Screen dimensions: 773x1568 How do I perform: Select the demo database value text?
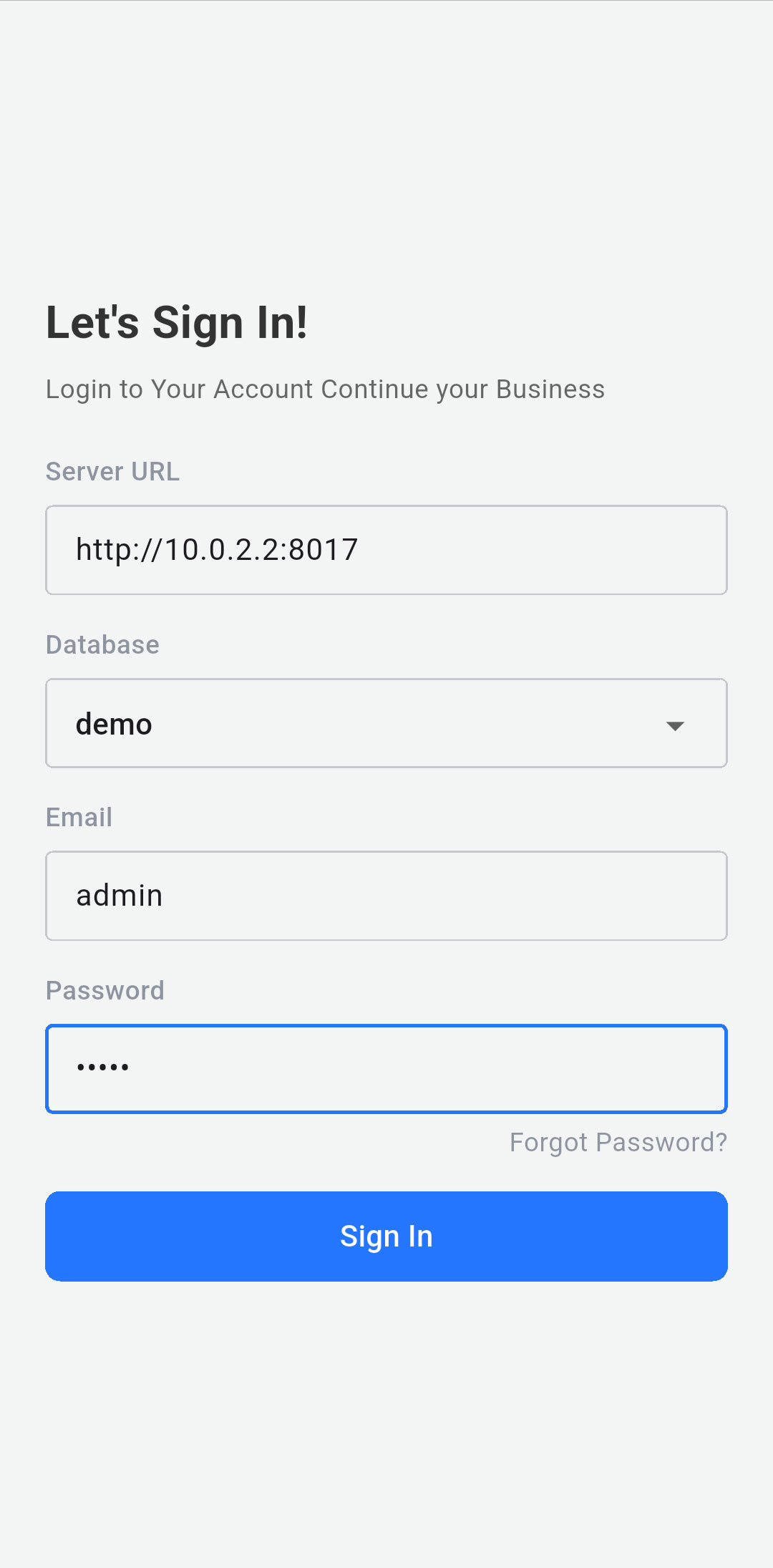tap(114, 724)
